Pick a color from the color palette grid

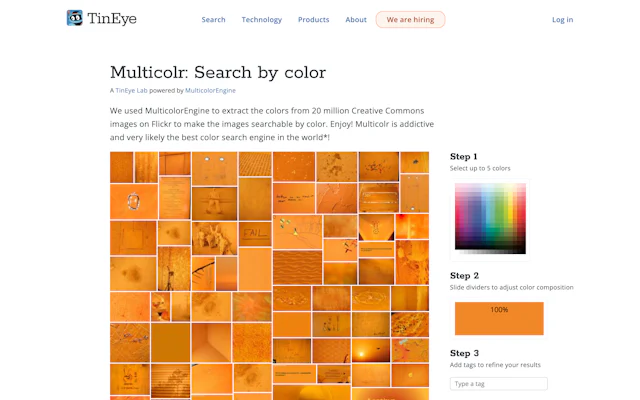[x=490, y=216]
